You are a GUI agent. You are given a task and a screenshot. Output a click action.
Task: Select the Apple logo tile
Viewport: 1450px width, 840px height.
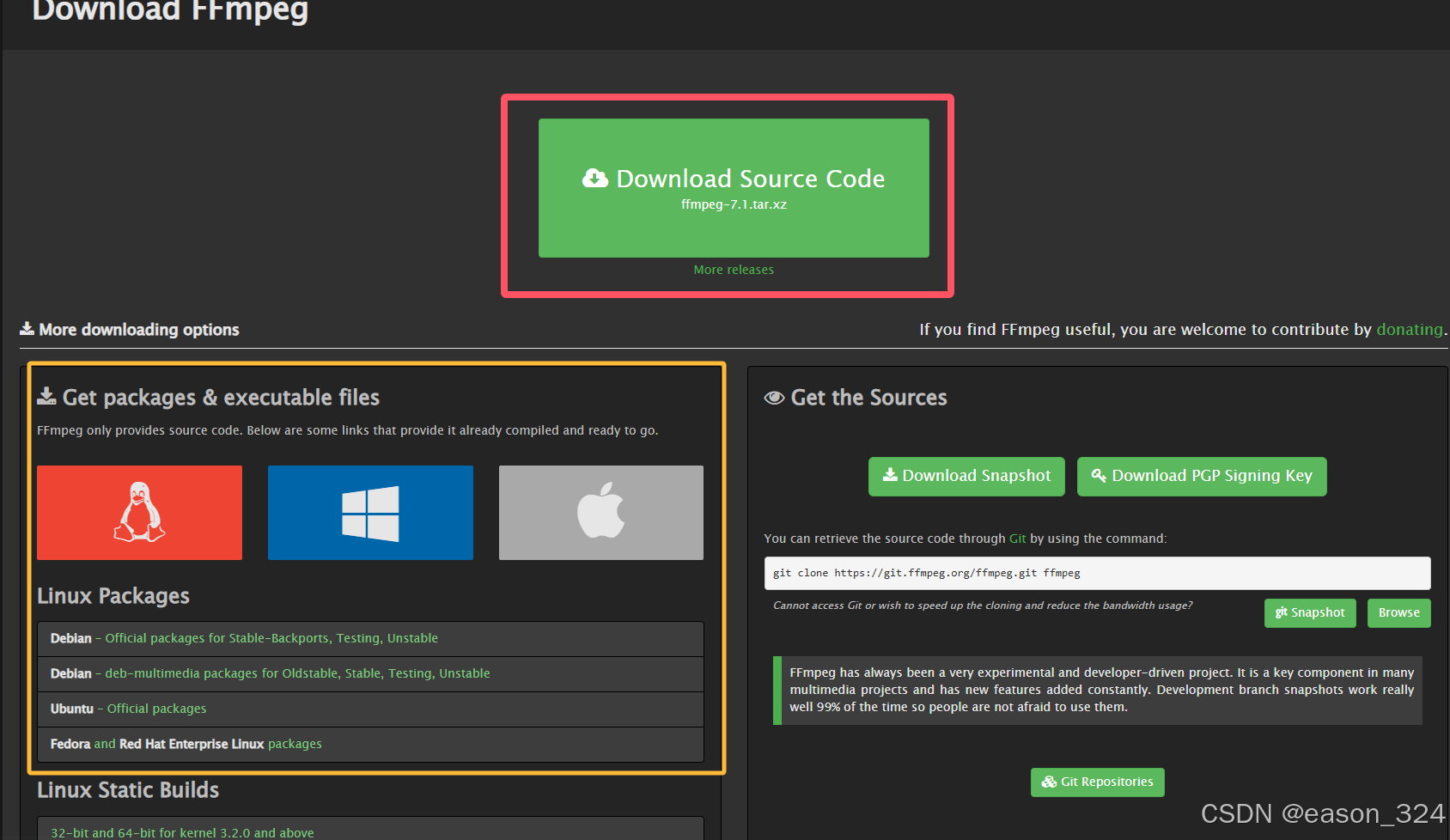coord(601,513)
